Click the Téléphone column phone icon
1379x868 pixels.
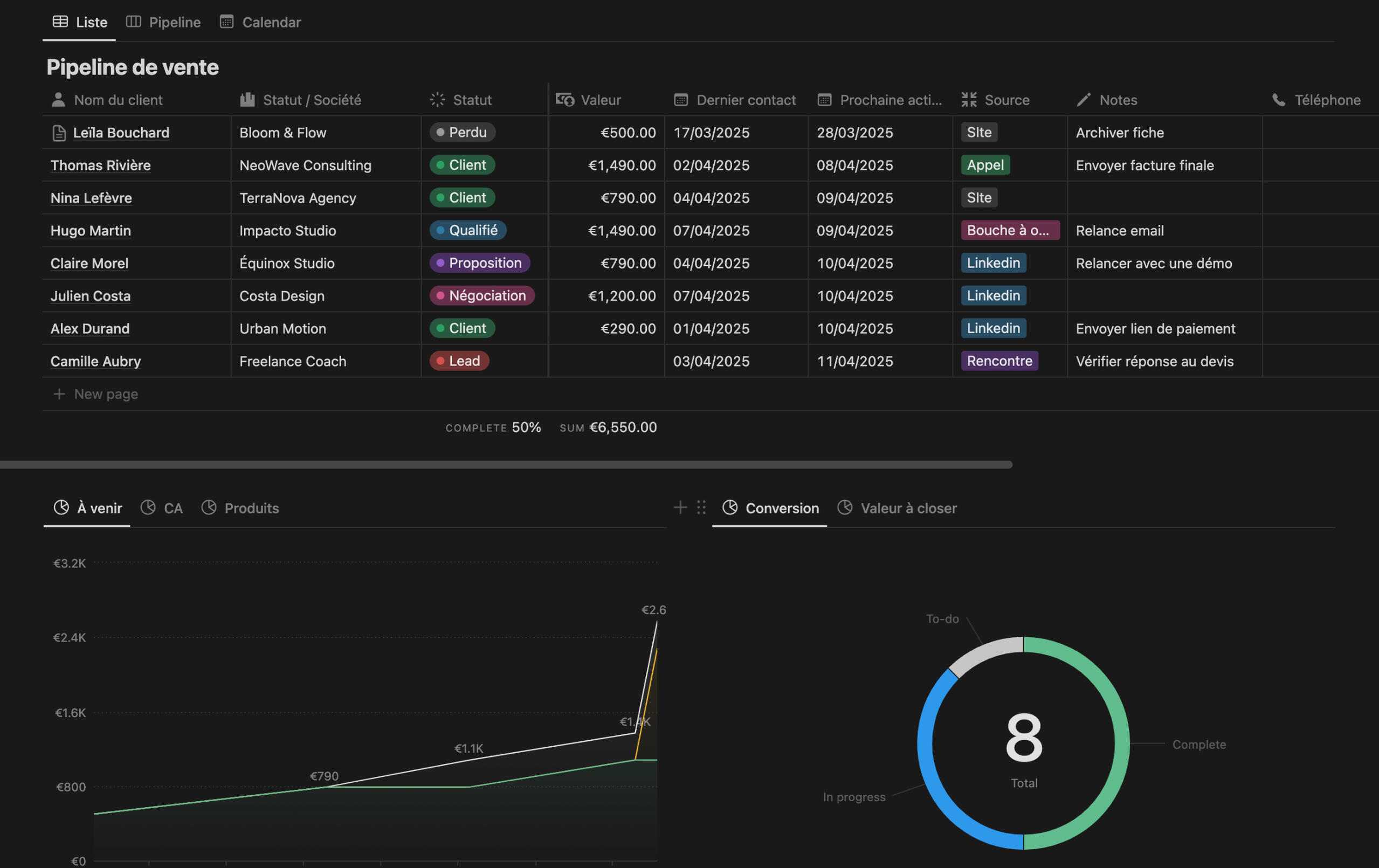tap(1279, 100)
